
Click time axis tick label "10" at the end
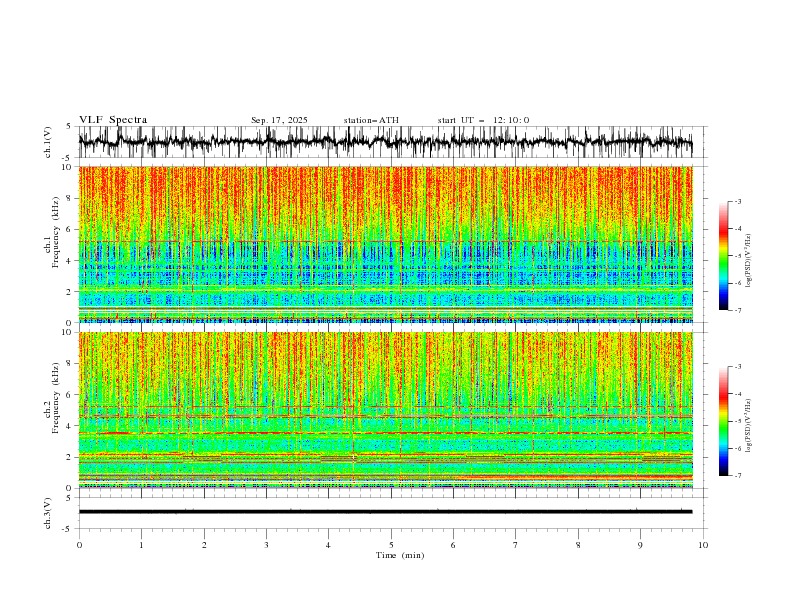pyautogui.click(x=703, y=545)
